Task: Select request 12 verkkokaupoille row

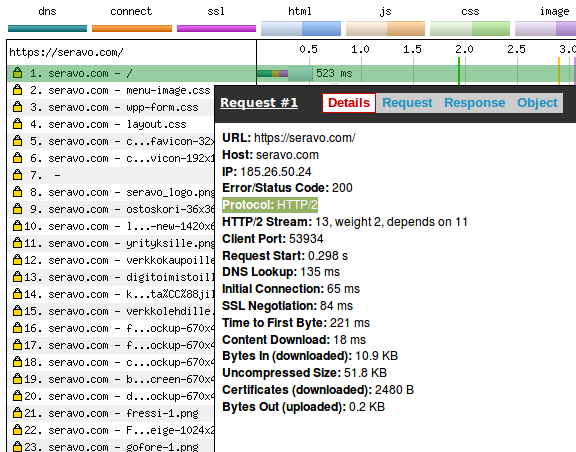Action: [x=110, y=260]
